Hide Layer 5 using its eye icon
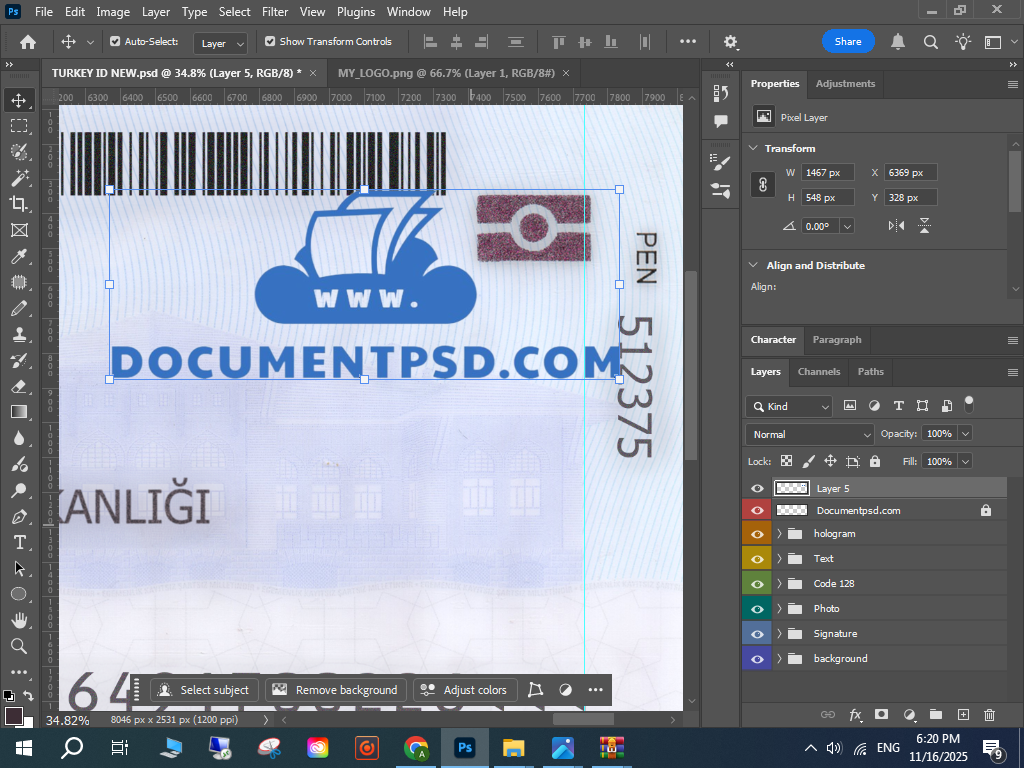 pos(757,488)
